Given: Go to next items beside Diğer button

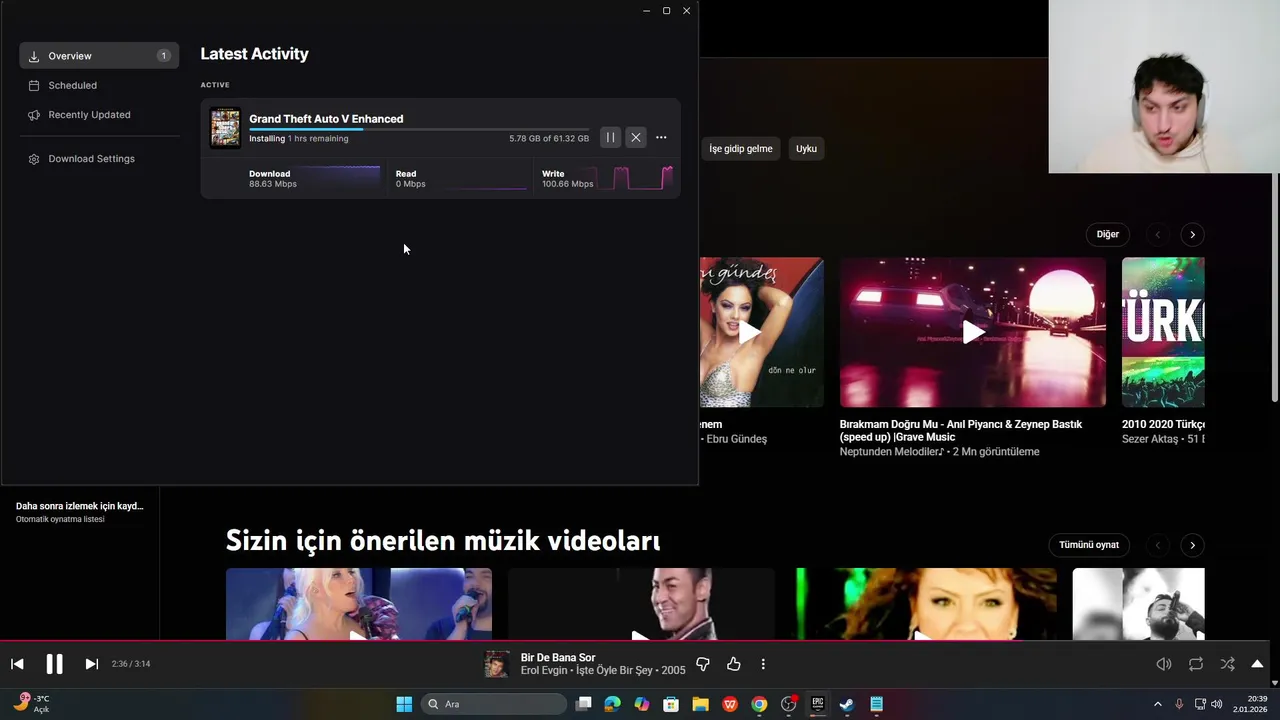Looking at the screenshot, I should pos(1192,234).
